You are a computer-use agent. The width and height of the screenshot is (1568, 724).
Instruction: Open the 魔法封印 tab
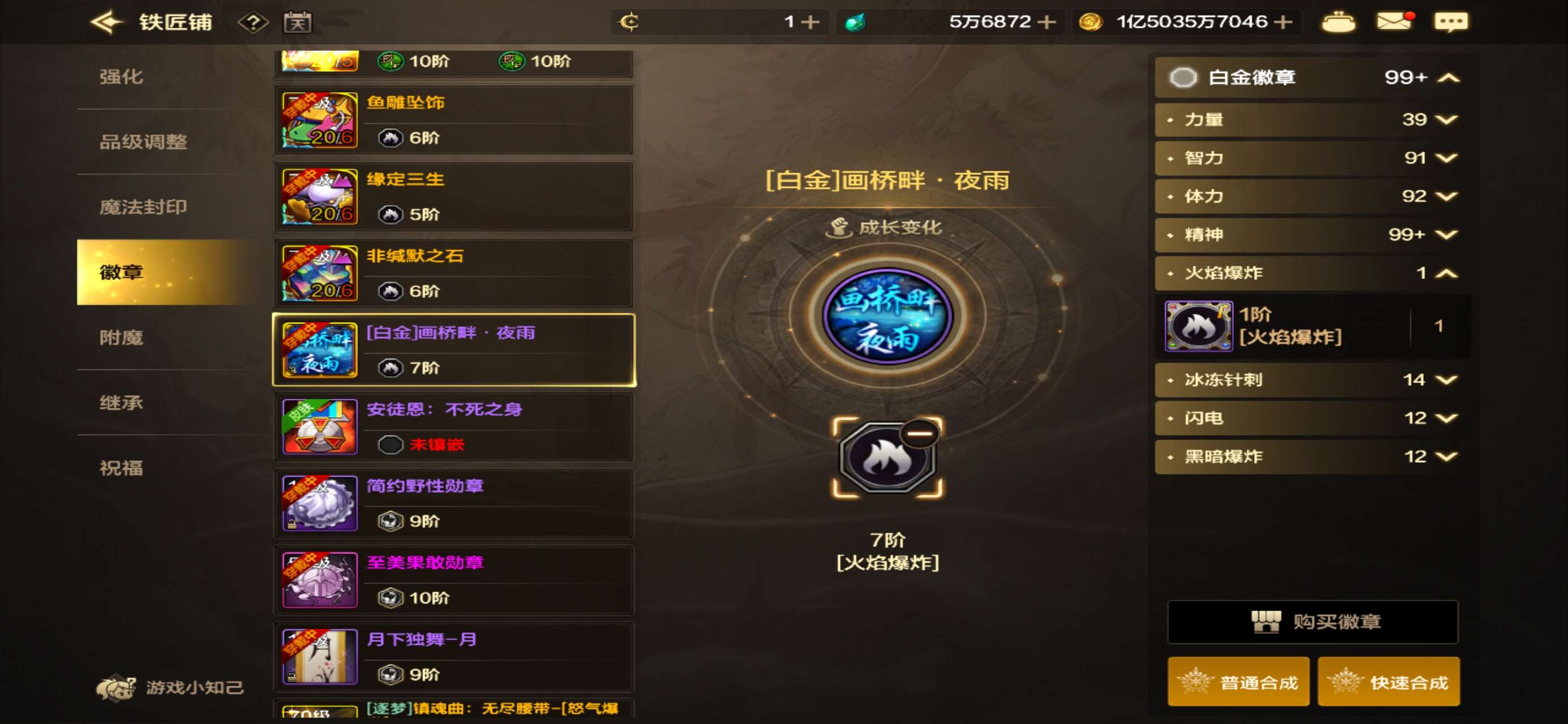(x=143, y=207)
